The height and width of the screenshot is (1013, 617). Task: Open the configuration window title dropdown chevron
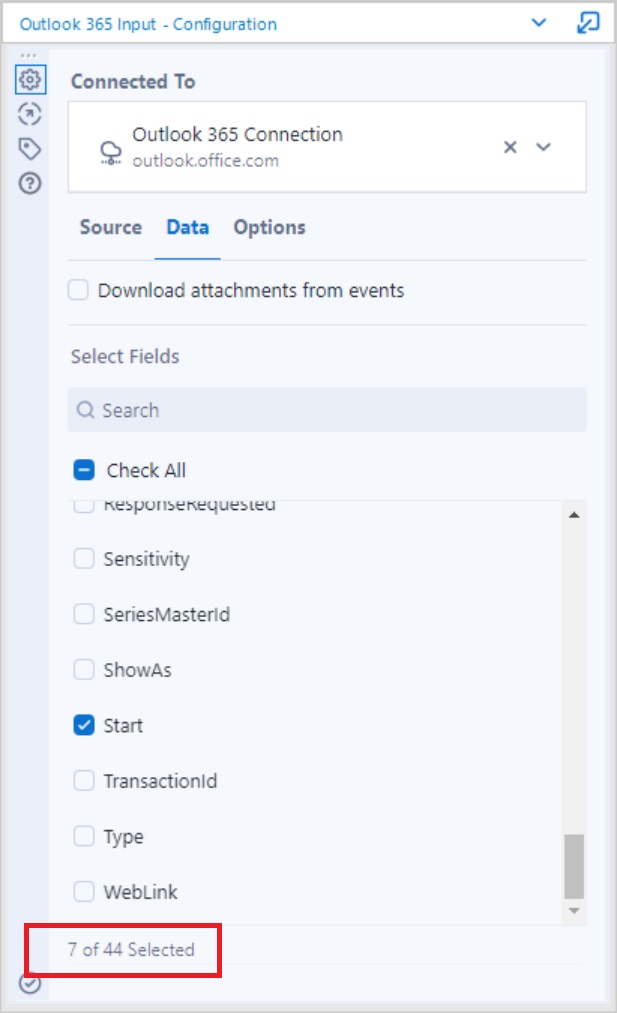[x=538, y=23]
